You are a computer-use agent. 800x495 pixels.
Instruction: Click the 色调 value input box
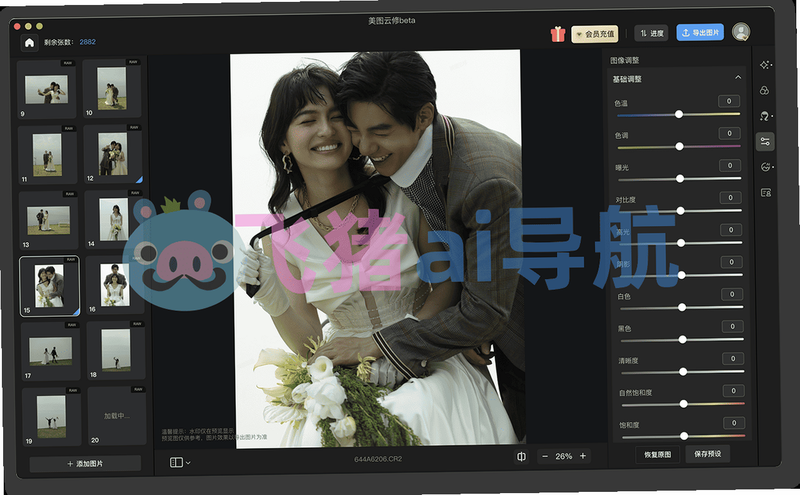729,133
